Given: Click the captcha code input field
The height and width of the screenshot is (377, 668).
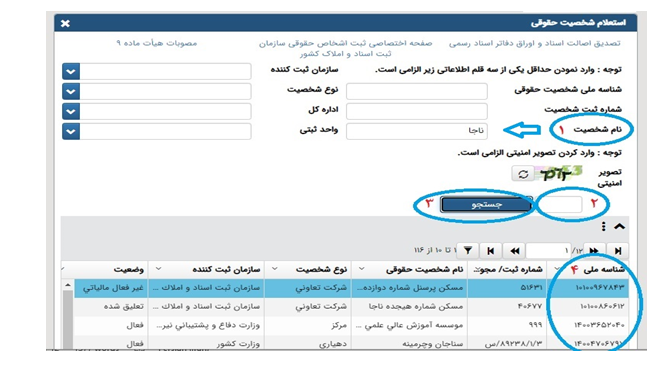Looking at the screenshot, I should pyautogui.click(x=559, y=205).
